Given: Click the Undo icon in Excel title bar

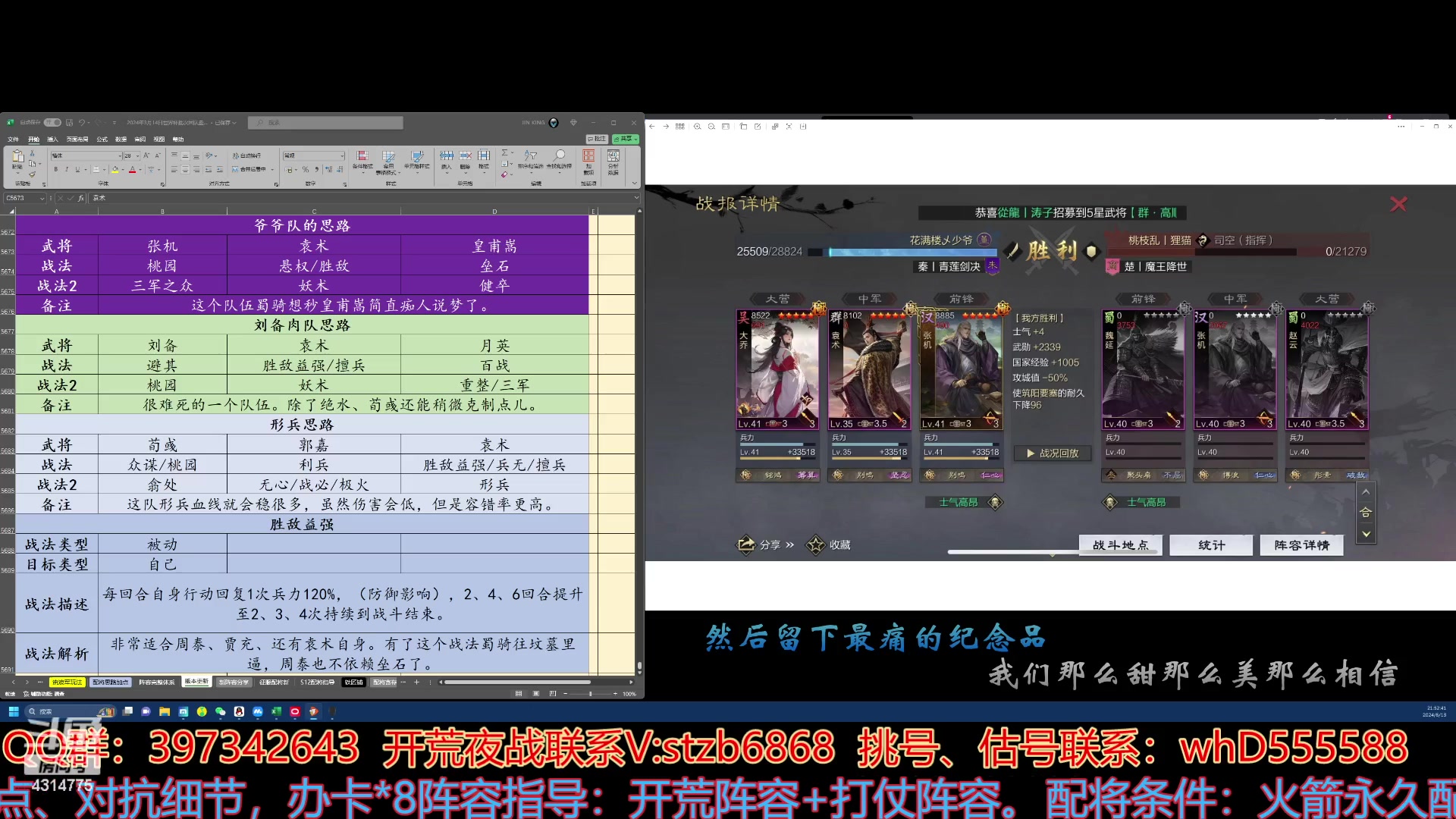Looking at the screenshot, I should tap(82, 122).
